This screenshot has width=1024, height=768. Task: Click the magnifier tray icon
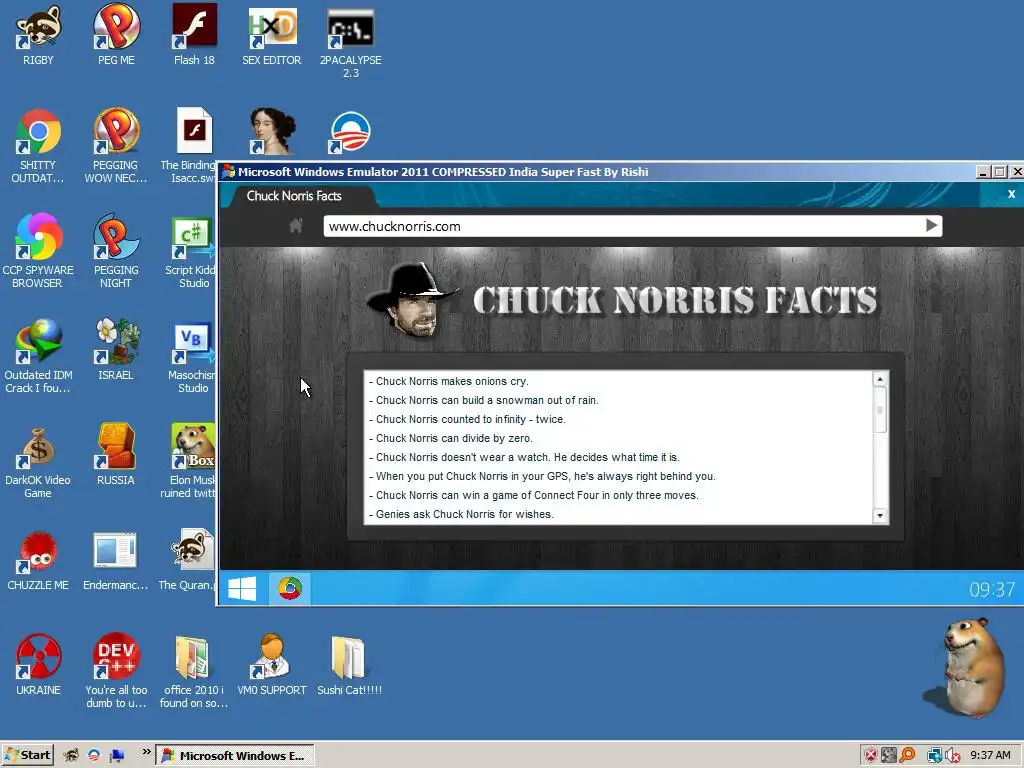[x=906, y=755]
